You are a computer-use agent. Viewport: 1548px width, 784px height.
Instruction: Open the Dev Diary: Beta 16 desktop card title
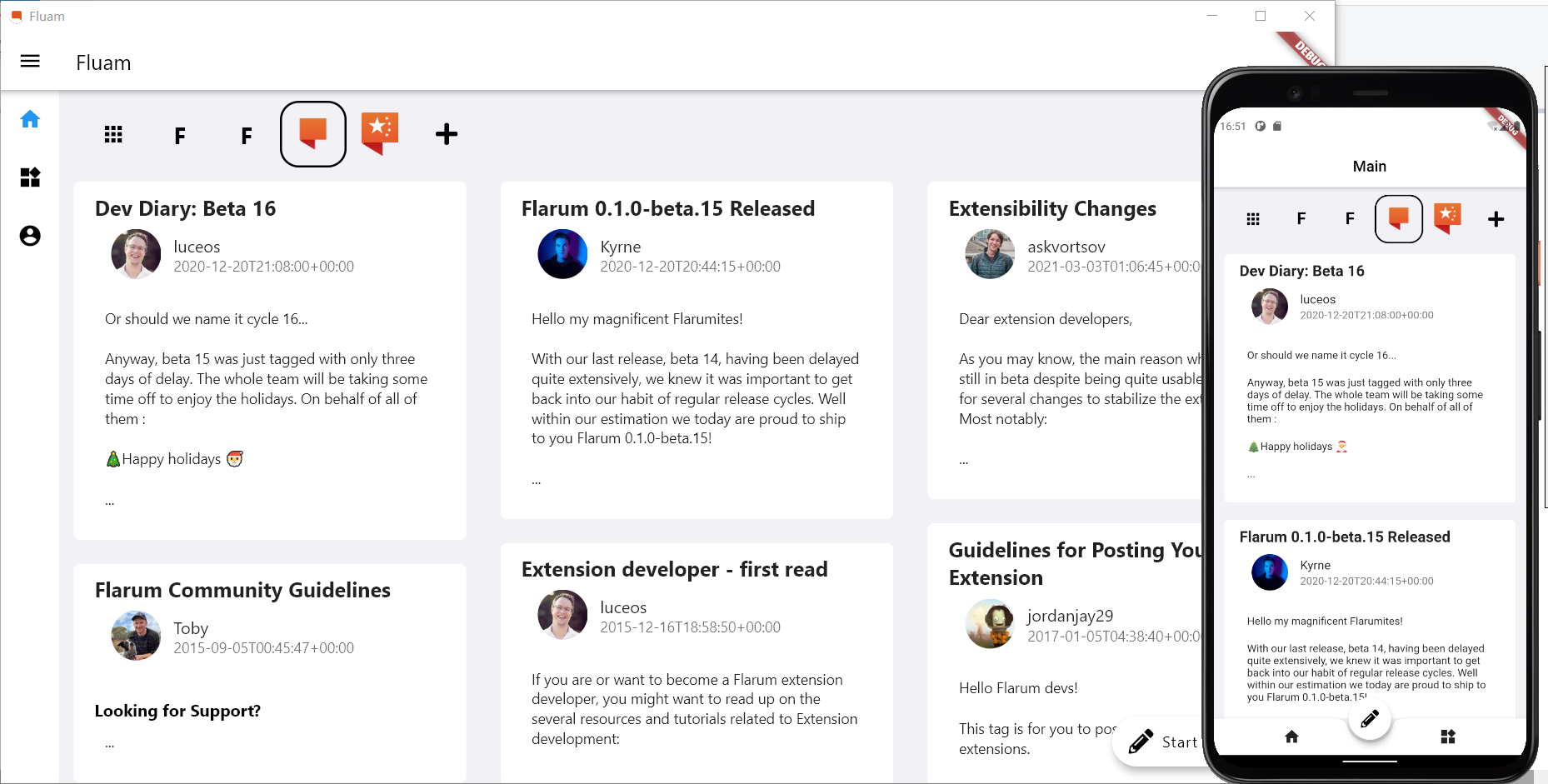[x=185, y=208]
